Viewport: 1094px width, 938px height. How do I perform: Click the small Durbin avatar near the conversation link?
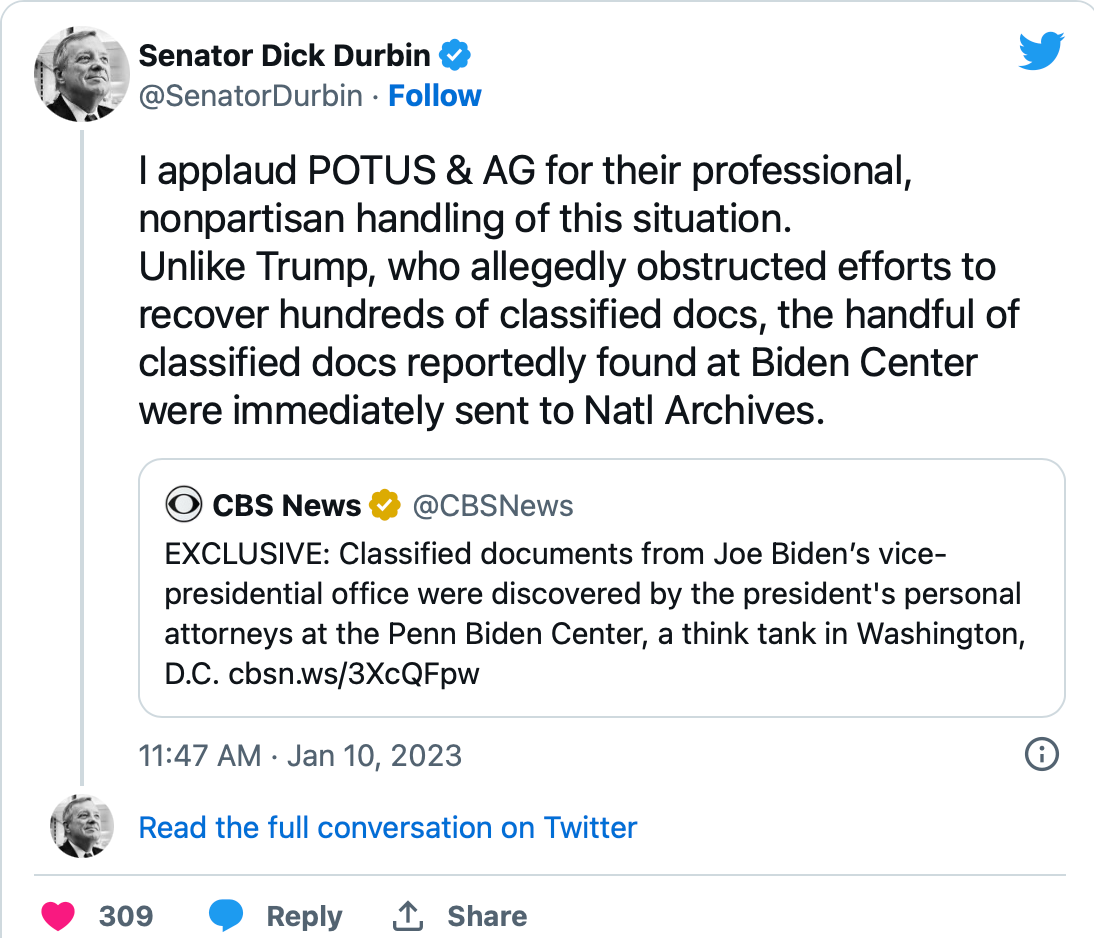click(82, 827)
